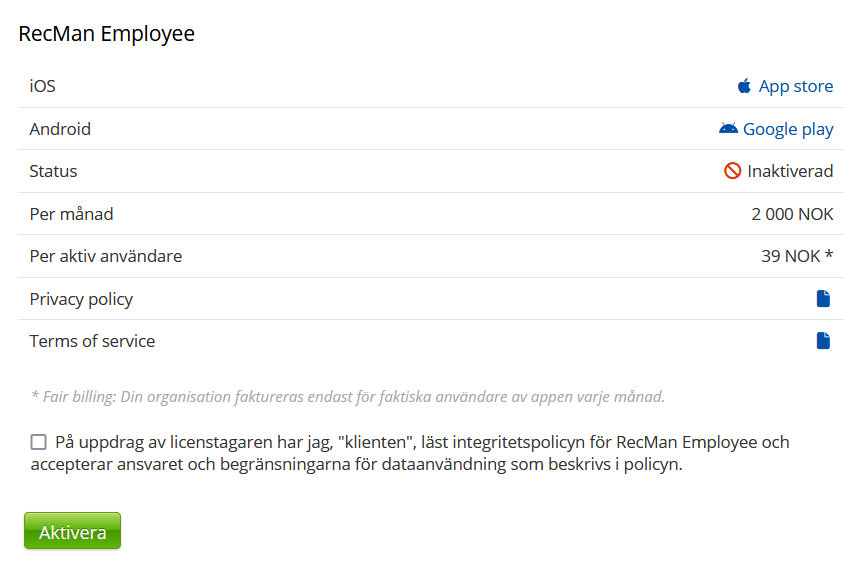The height and width of the screenshot is (566, 862).
Task: Click the 2 000 NOK price
Action: [792, 214]
